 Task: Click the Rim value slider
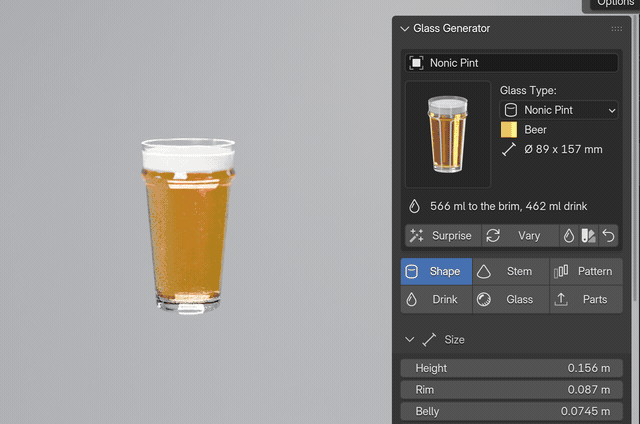(x=511, y=390)
